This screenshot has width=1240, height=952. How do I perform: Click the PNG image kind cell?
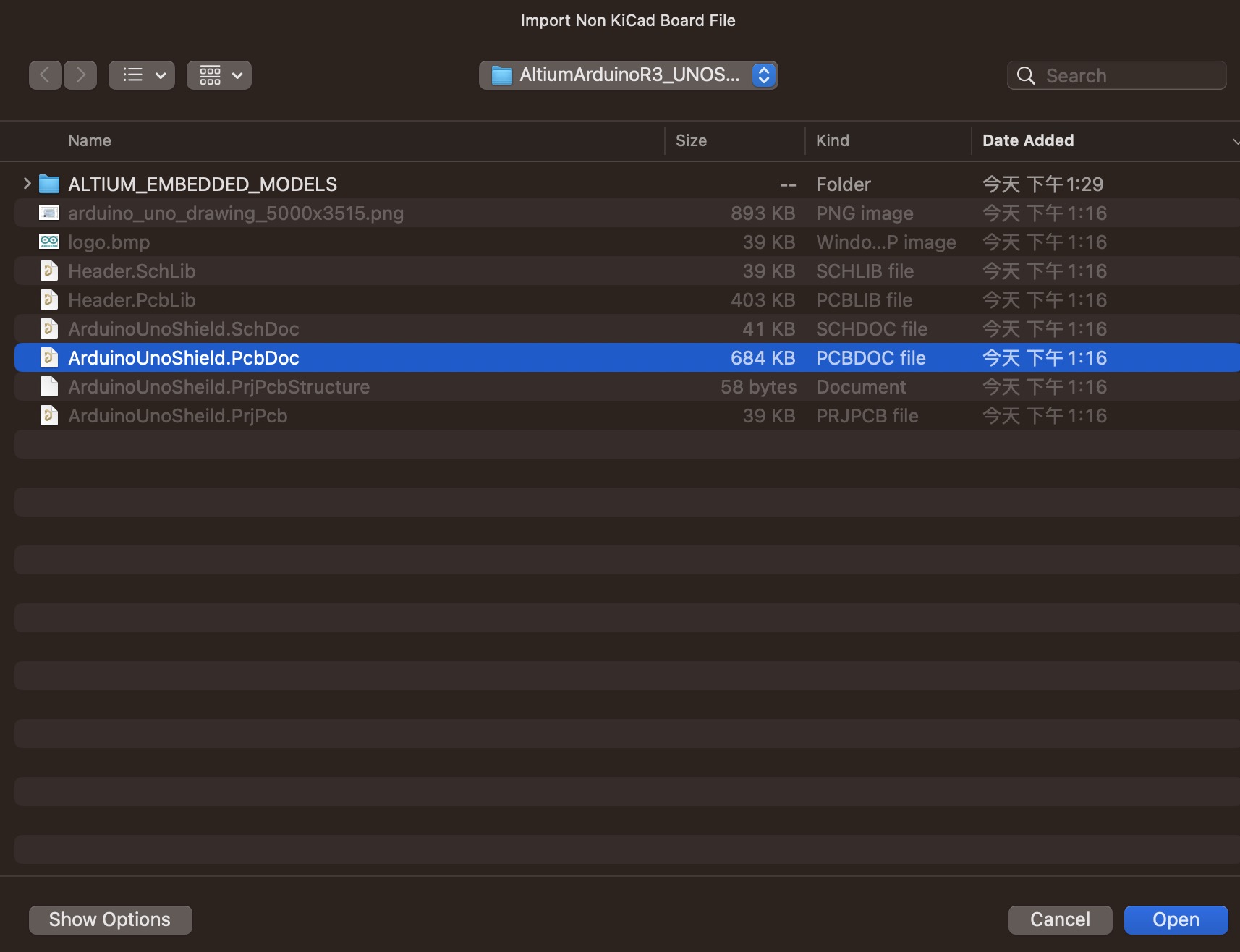tap(865, 213)
